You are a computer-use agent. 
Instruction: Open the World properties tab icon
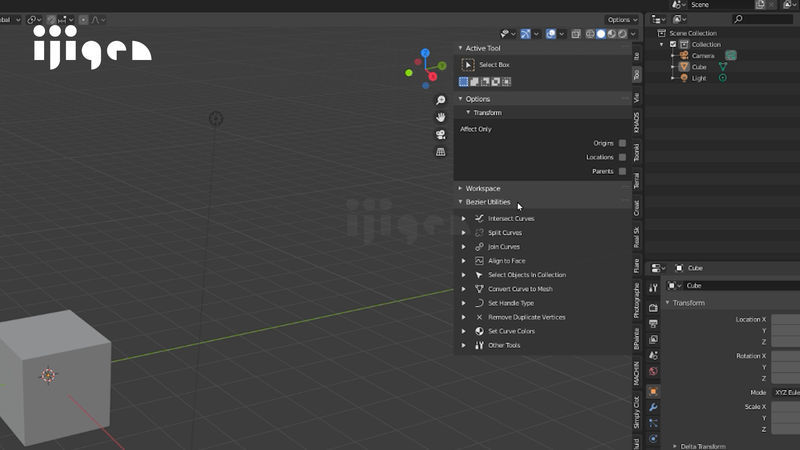(653, 371)
